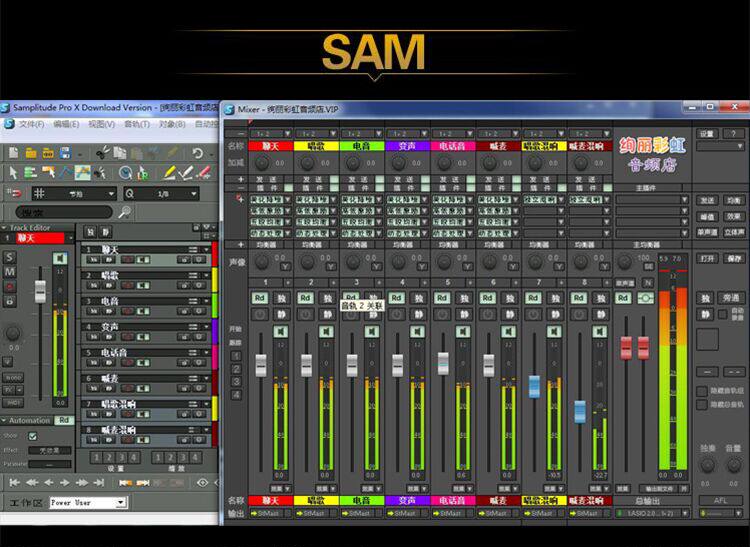Jump to the project start via the transport arrow

coord(14,482)
